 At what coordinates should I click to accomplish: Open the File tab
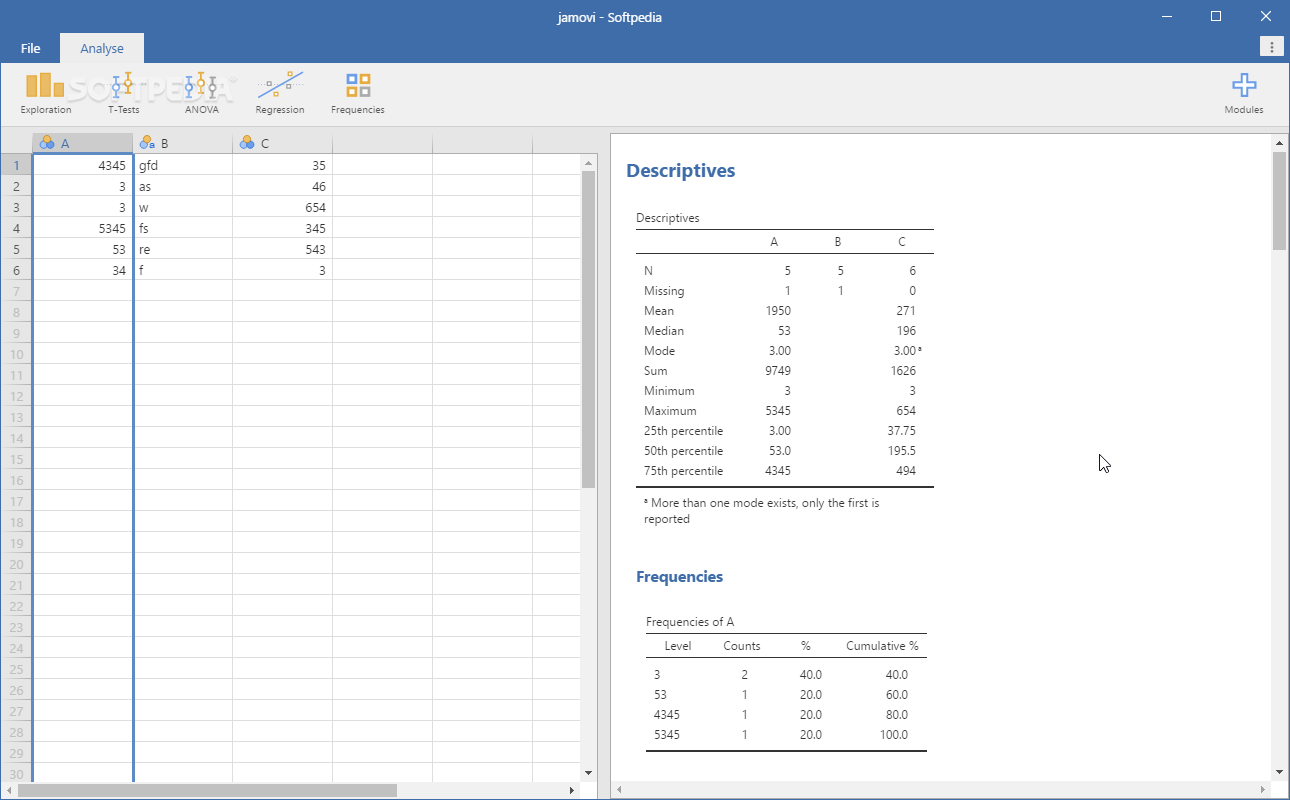[x=31, y=48]
